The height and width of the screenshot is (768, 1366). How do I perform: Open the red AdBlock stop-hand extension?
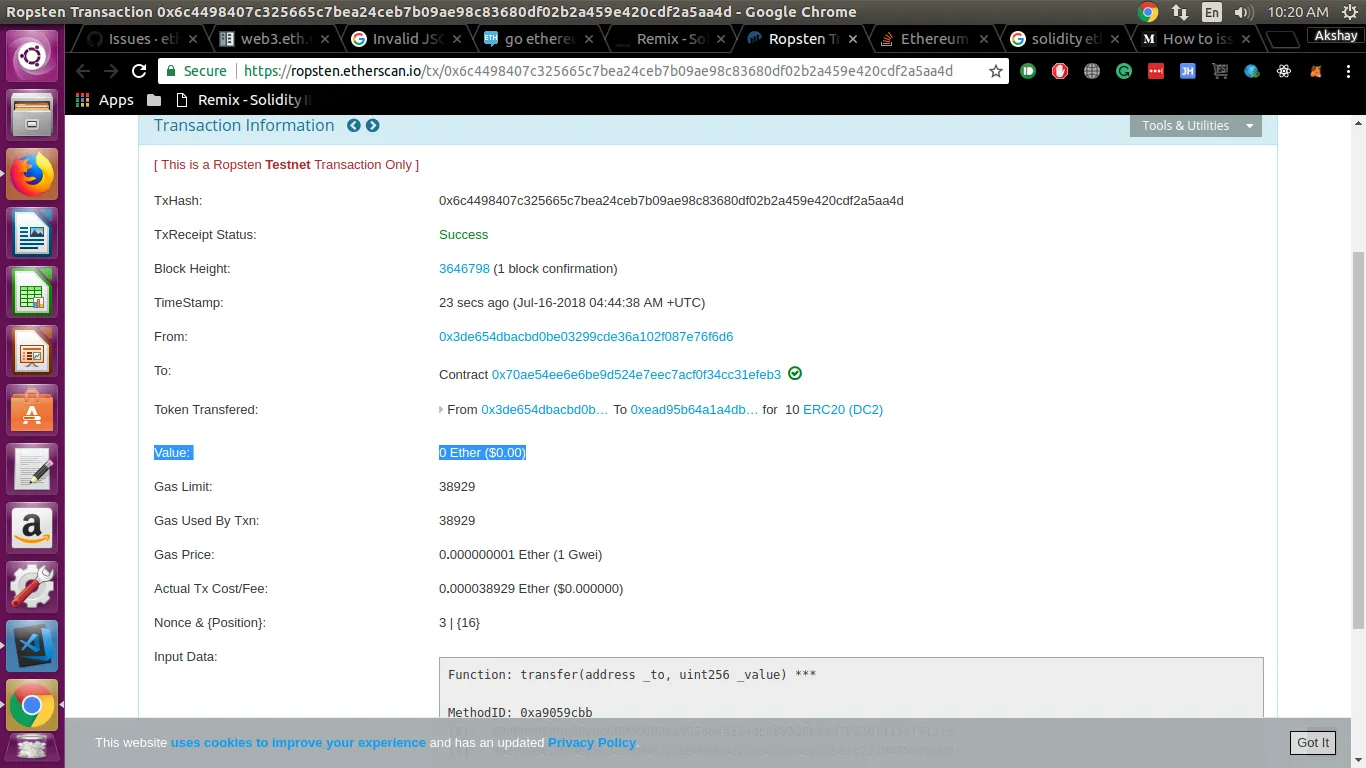(x=1060, y=72)
